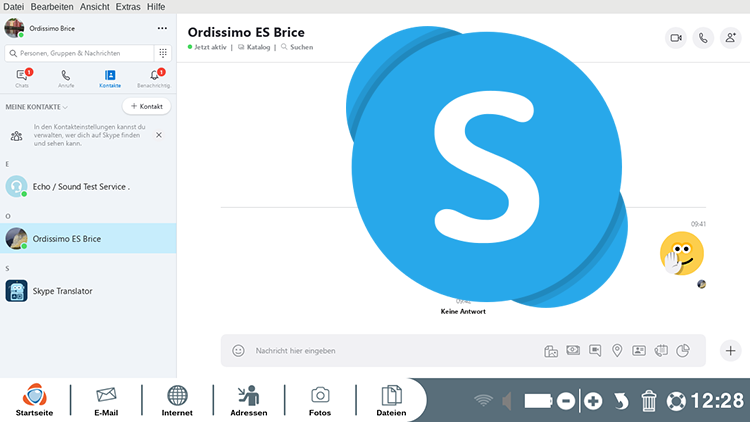Click the back arrow icon in system bar

coord(621,401)
